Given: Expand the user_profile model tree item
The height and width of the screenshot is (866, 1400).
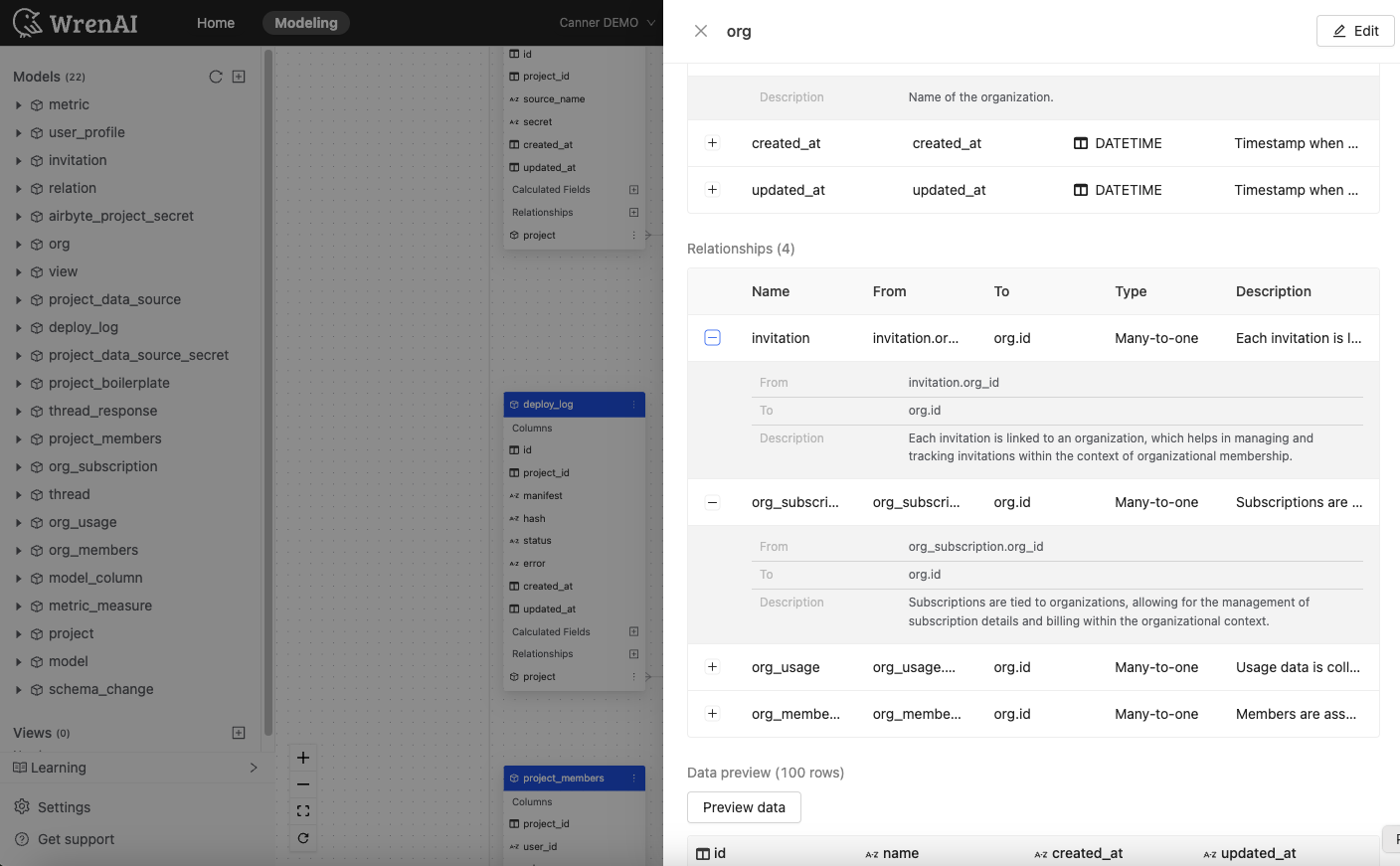Looking at the screenshot, I should pyautogui.click(x=18, y=132).
